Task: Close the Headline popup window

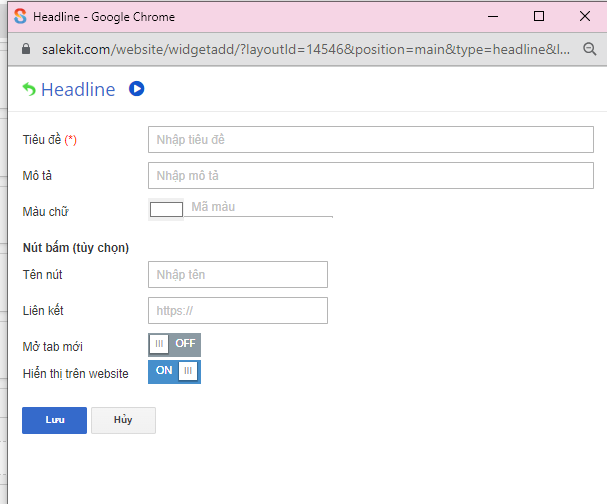Action: (x=585, y=17)
